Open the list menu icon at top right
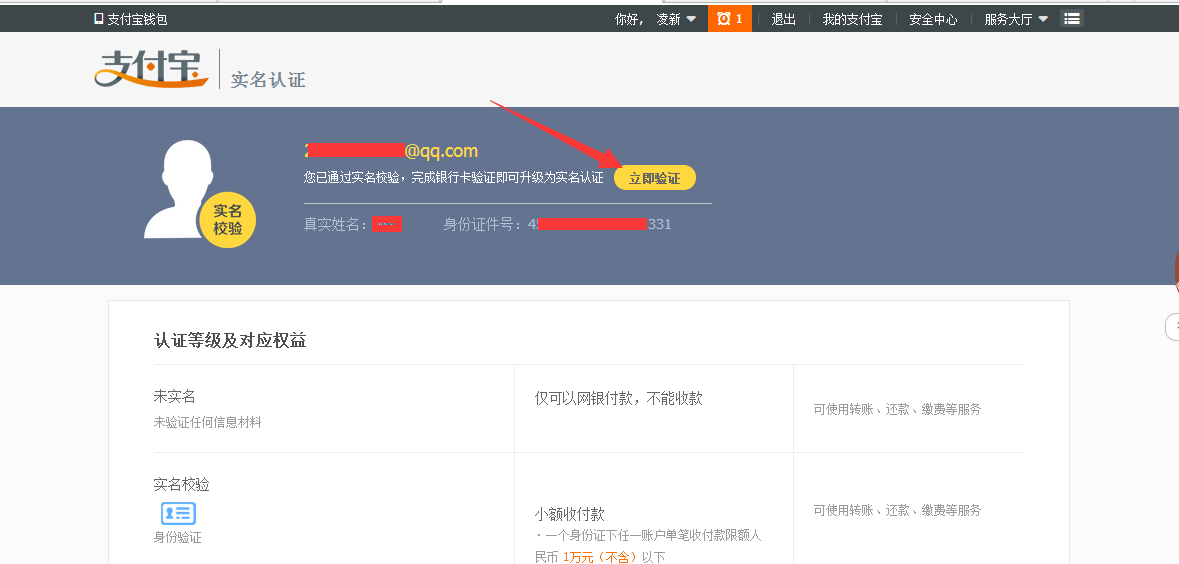Image resolution: width=1179 pixels, height=564 pixels. [x=1071, y=19]
